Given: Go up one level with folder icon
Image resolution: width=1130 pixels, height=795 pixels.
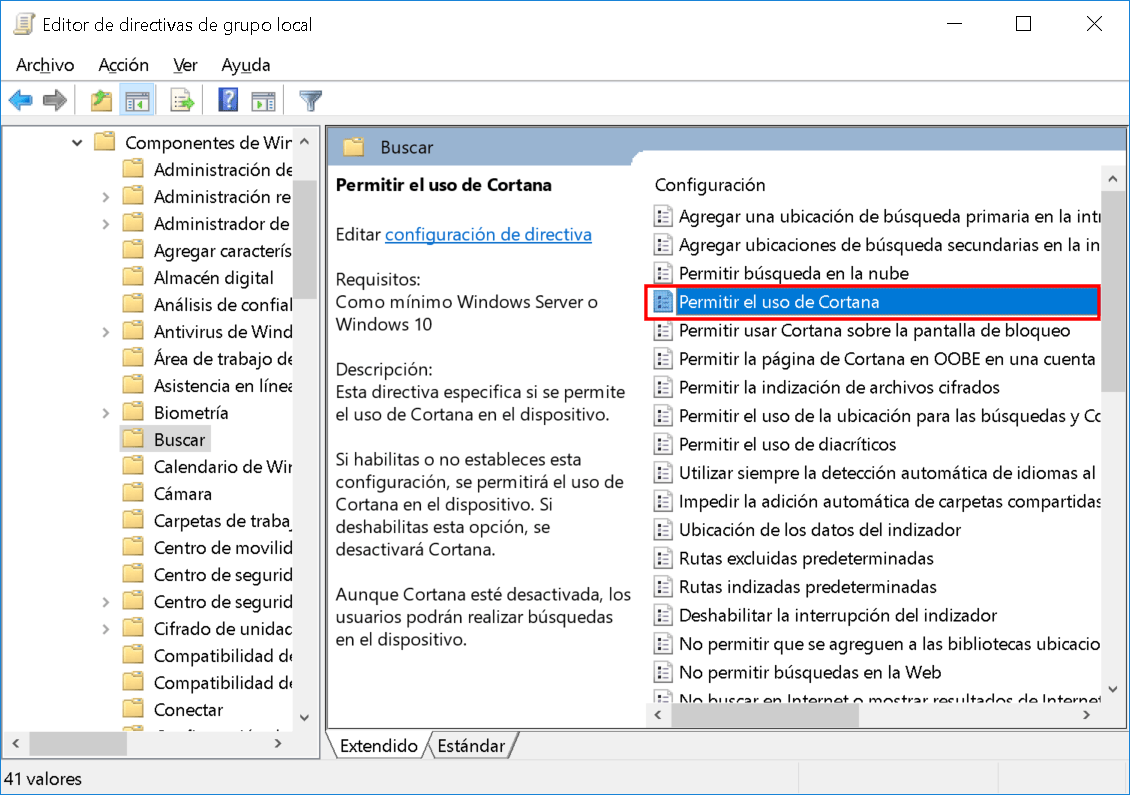Looking at the screenshot, I should coord(101,100).
